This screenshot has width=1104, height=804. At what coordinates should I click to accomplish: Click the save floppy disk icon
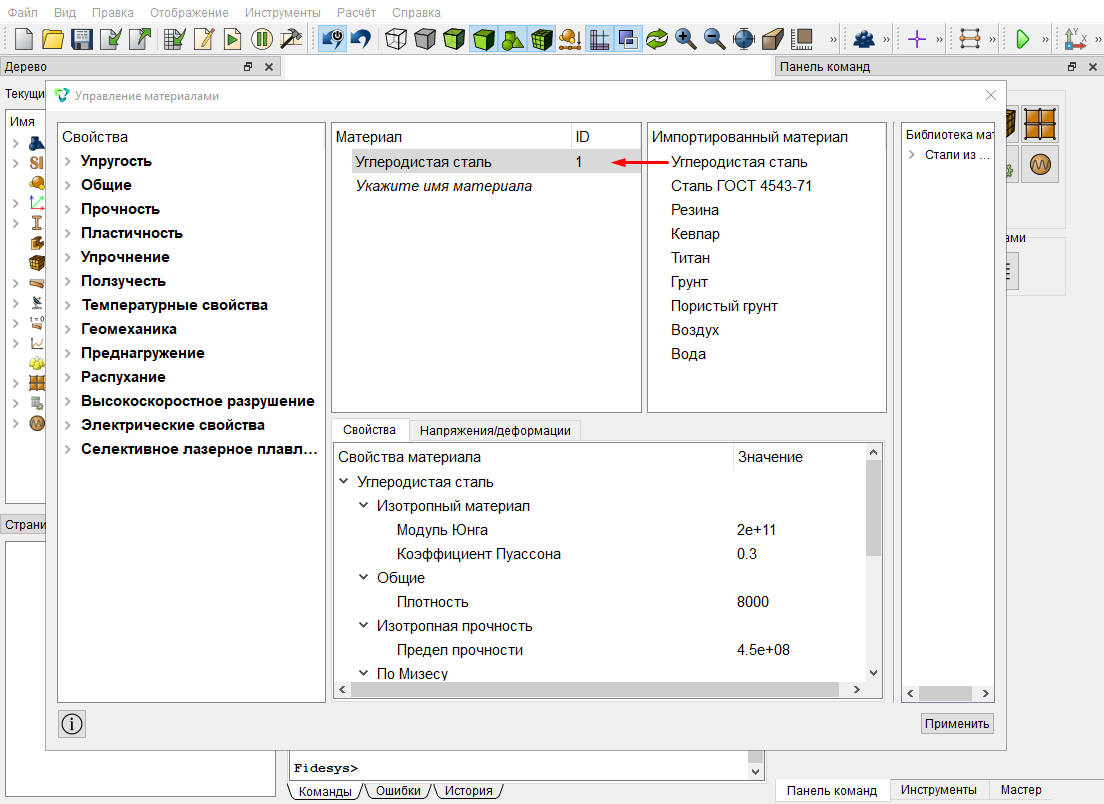point(82,39)
